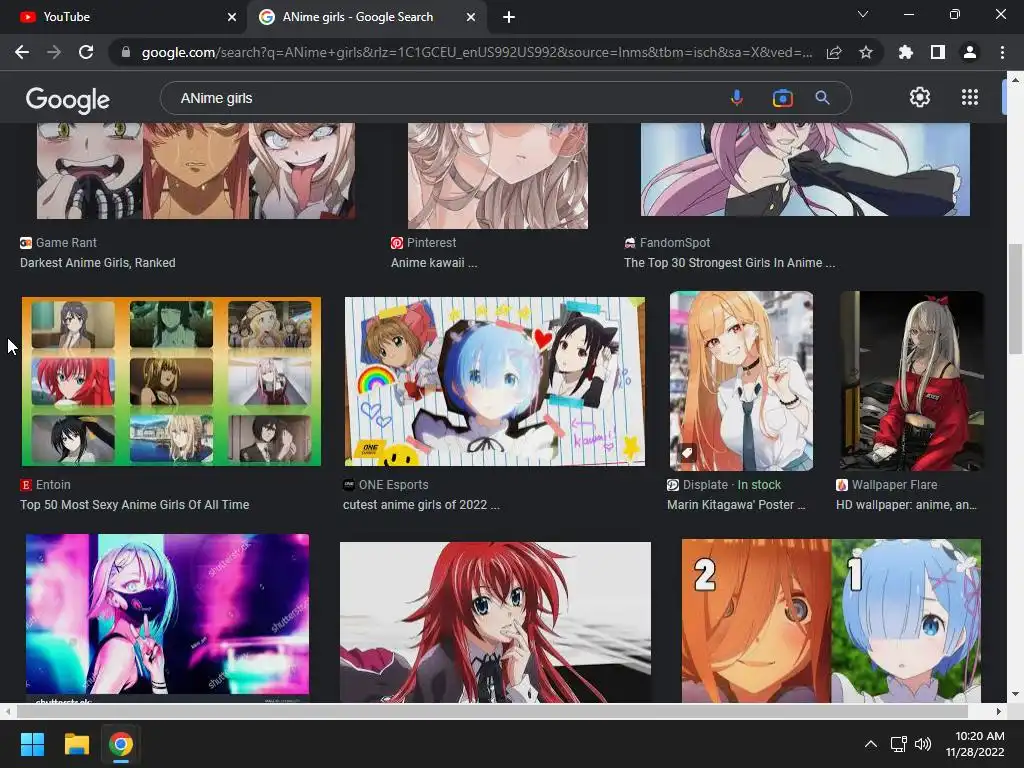Open the FandomSpot source link

[x=667, y=243]
